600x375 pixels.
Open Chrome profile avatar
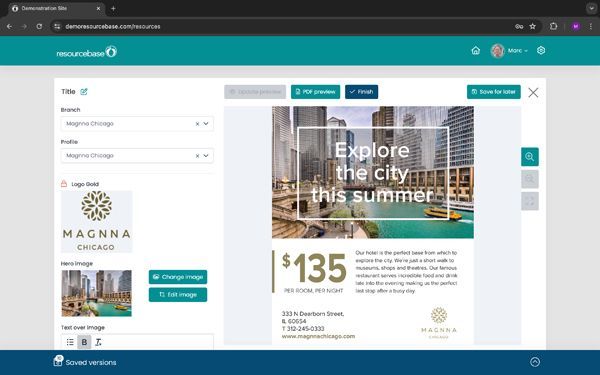[576, 26]
